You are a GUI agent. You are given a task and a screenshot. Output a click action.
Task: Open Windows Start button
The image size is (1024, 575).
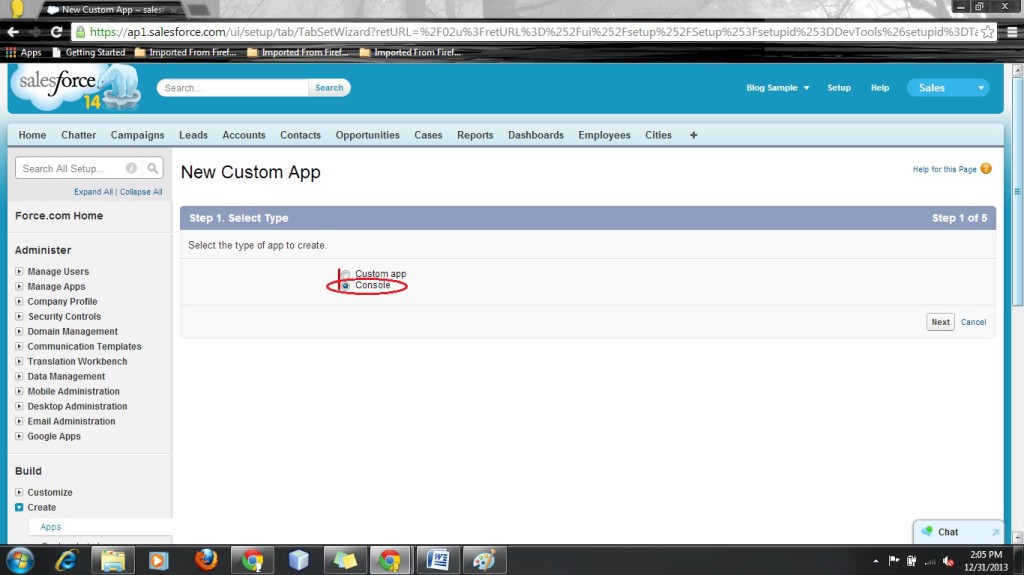tap(20, 561)
